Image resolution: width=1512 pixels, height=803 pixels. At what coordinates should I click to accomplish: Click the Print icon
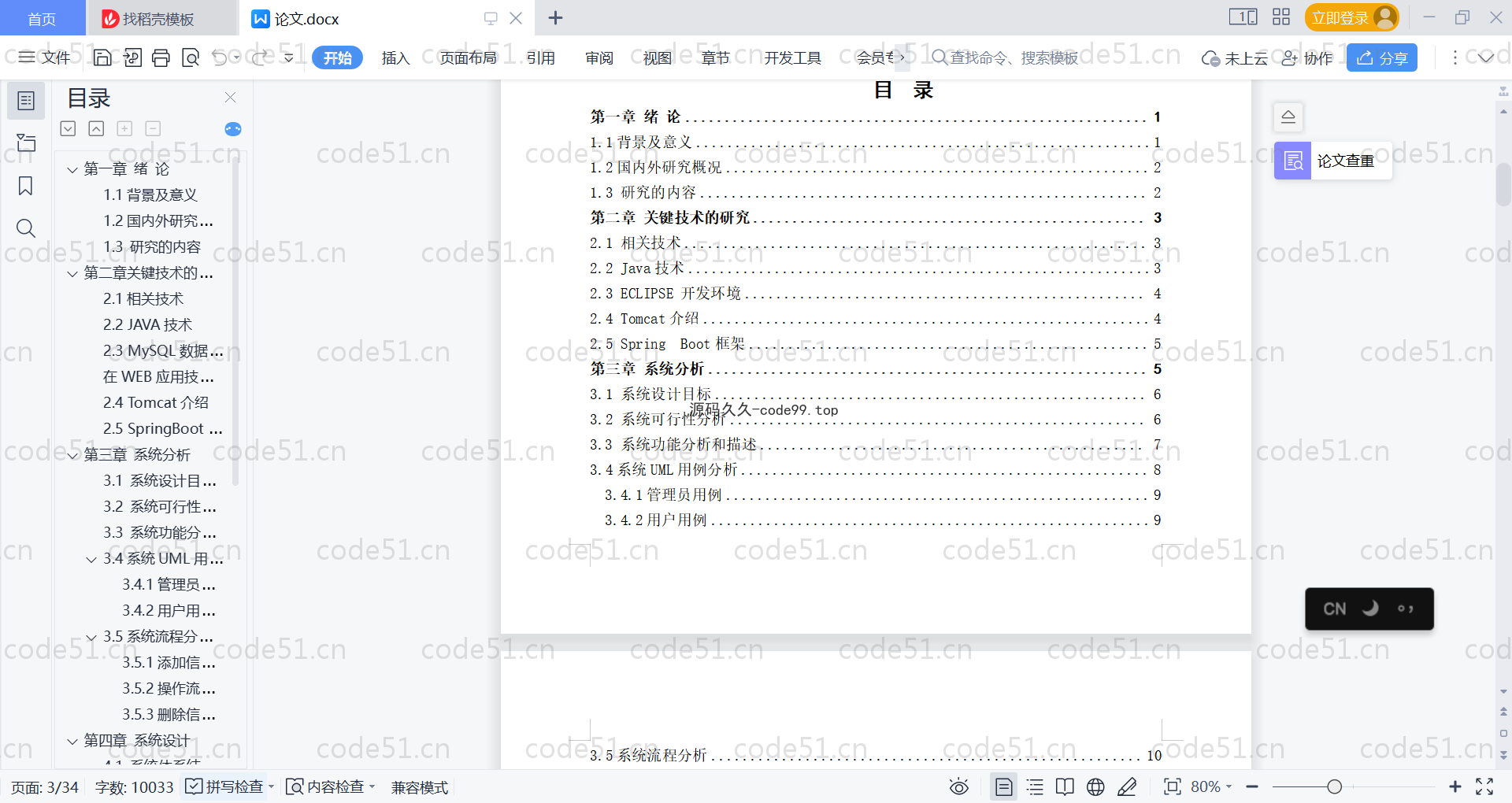pos(161,57)
